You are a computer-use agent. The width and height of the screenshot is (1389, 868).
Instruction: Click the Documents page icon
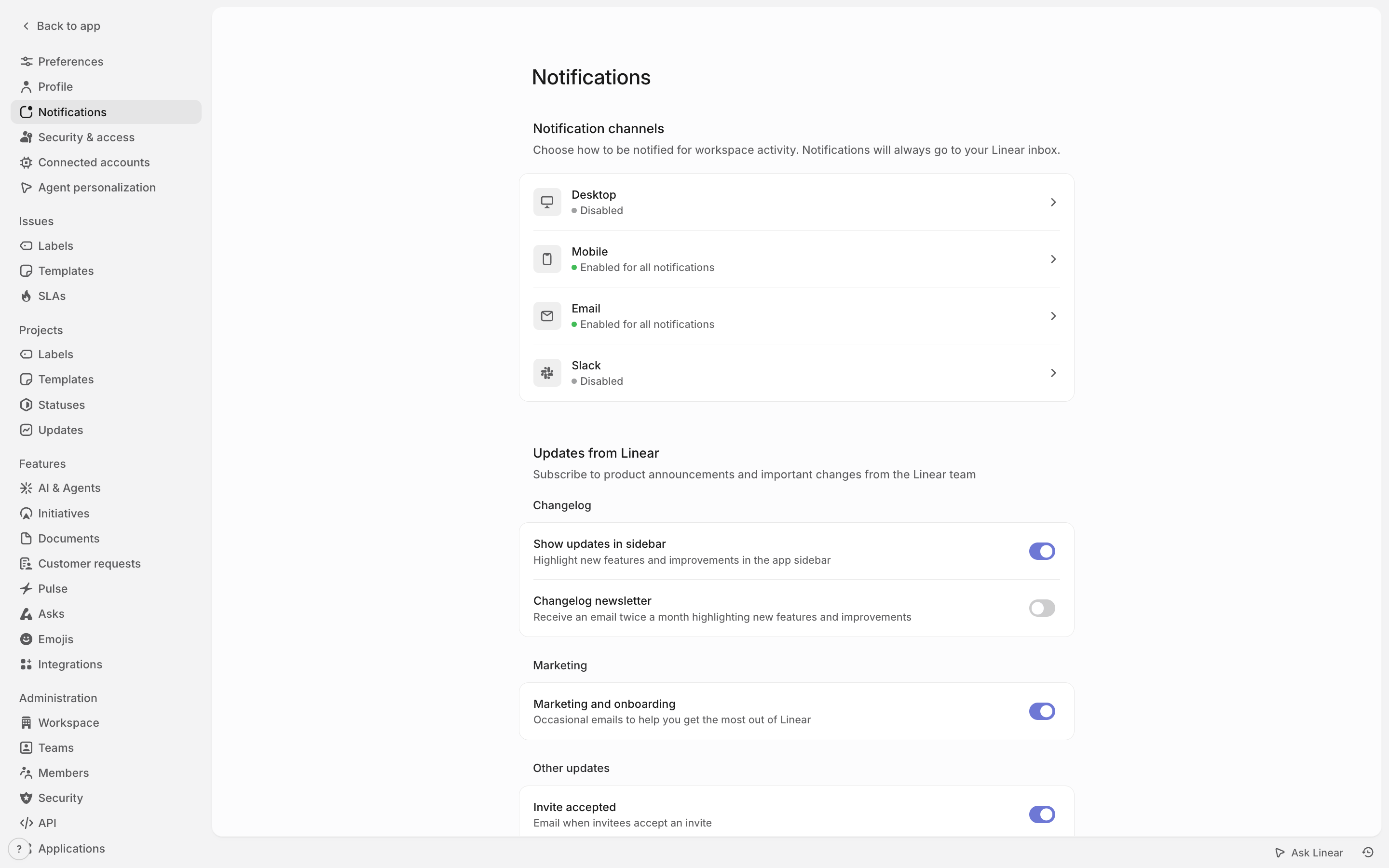coord(26,539)
